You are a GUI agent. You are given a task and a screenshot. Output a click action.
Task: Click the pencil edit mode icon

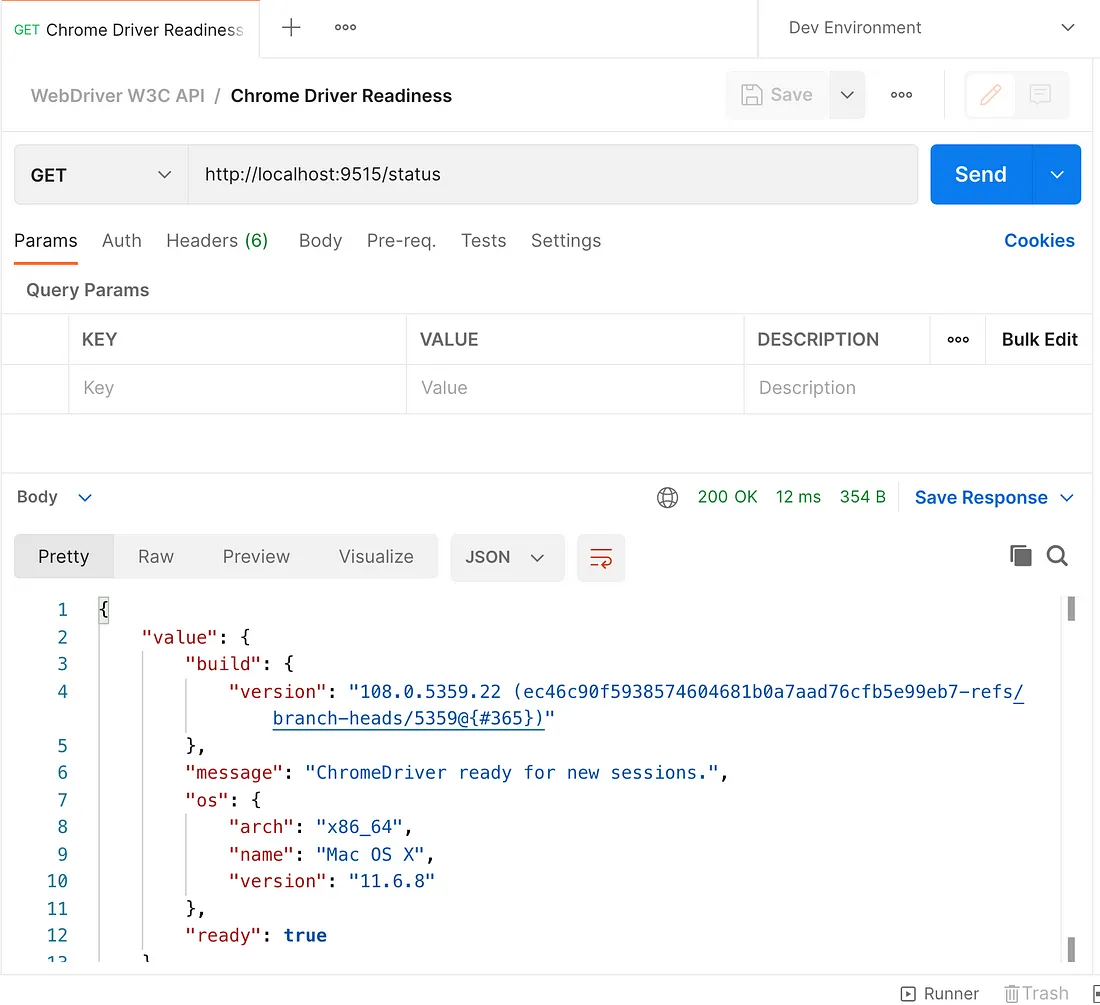[990, 95]
